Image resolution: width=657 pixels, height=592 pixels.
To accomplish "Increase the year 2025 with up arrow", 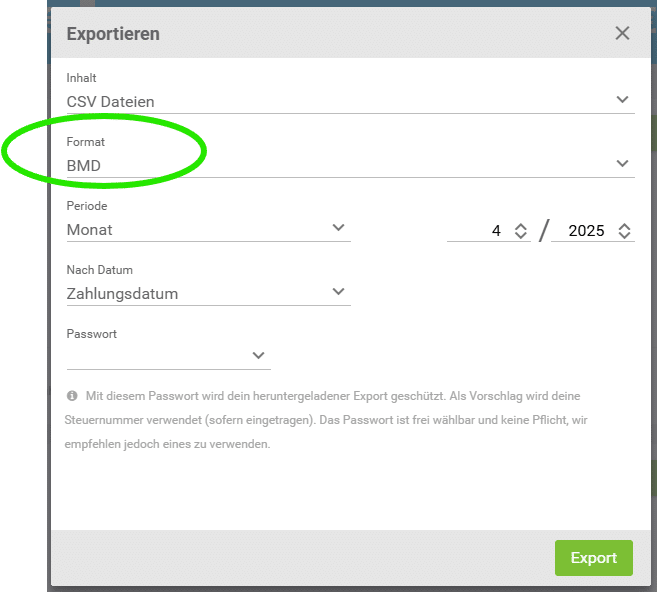I will click(624, 226).
